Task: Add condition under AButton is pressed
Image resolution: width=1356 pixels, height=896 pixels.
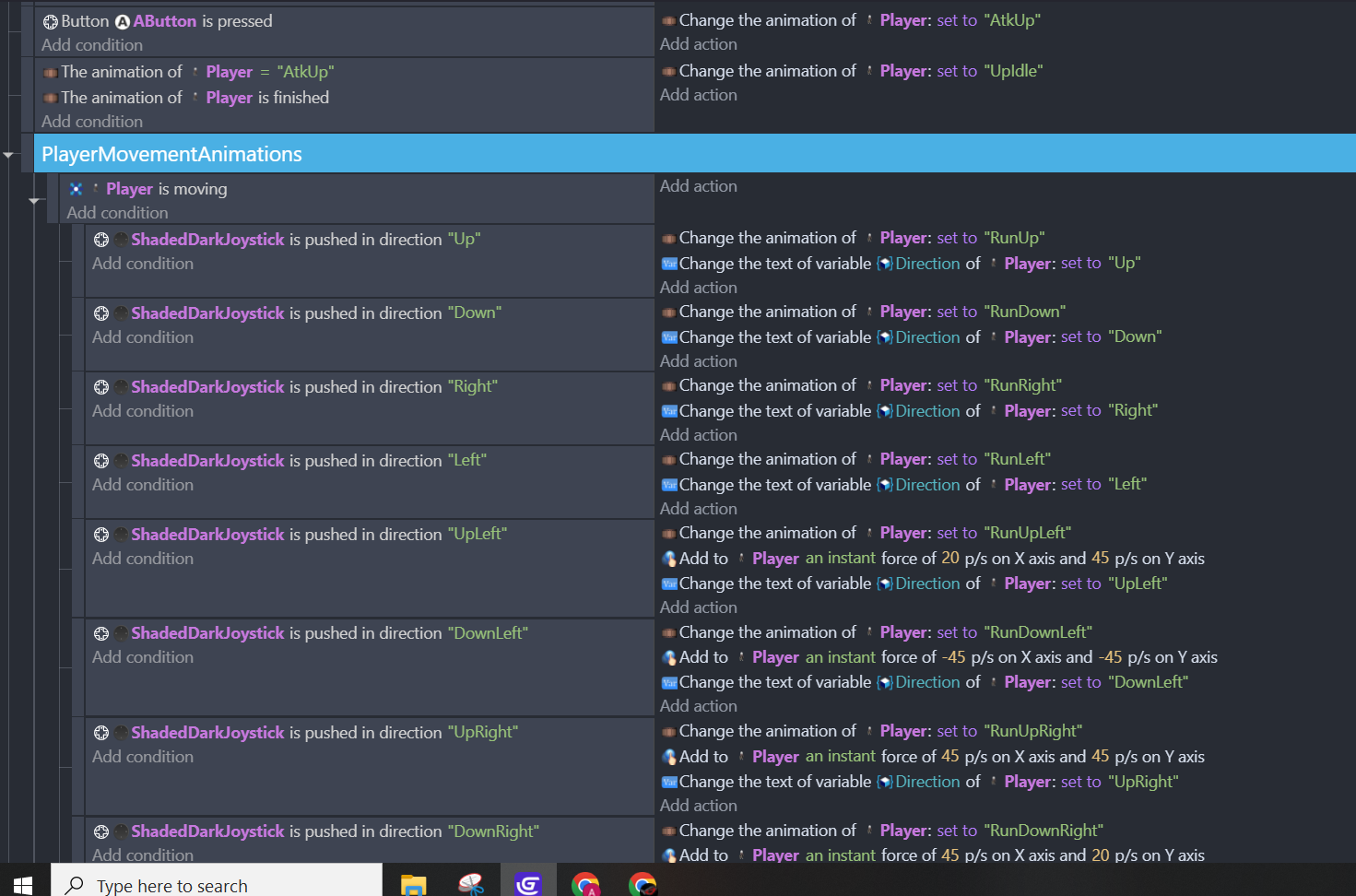Action: point(92,45)
